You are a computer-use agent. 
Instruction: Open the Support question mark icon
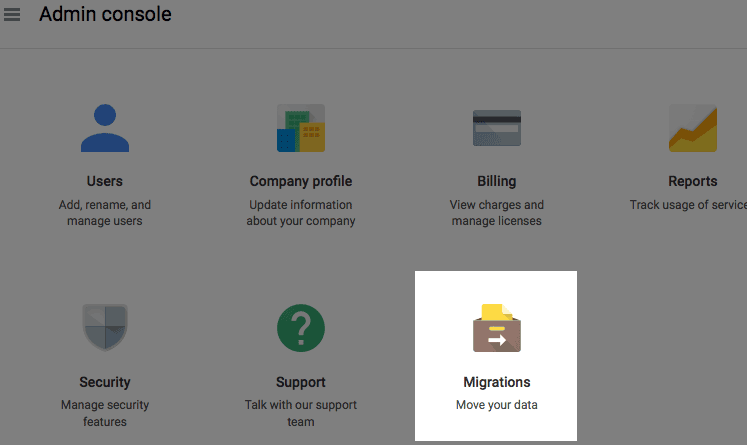point(301,328)
